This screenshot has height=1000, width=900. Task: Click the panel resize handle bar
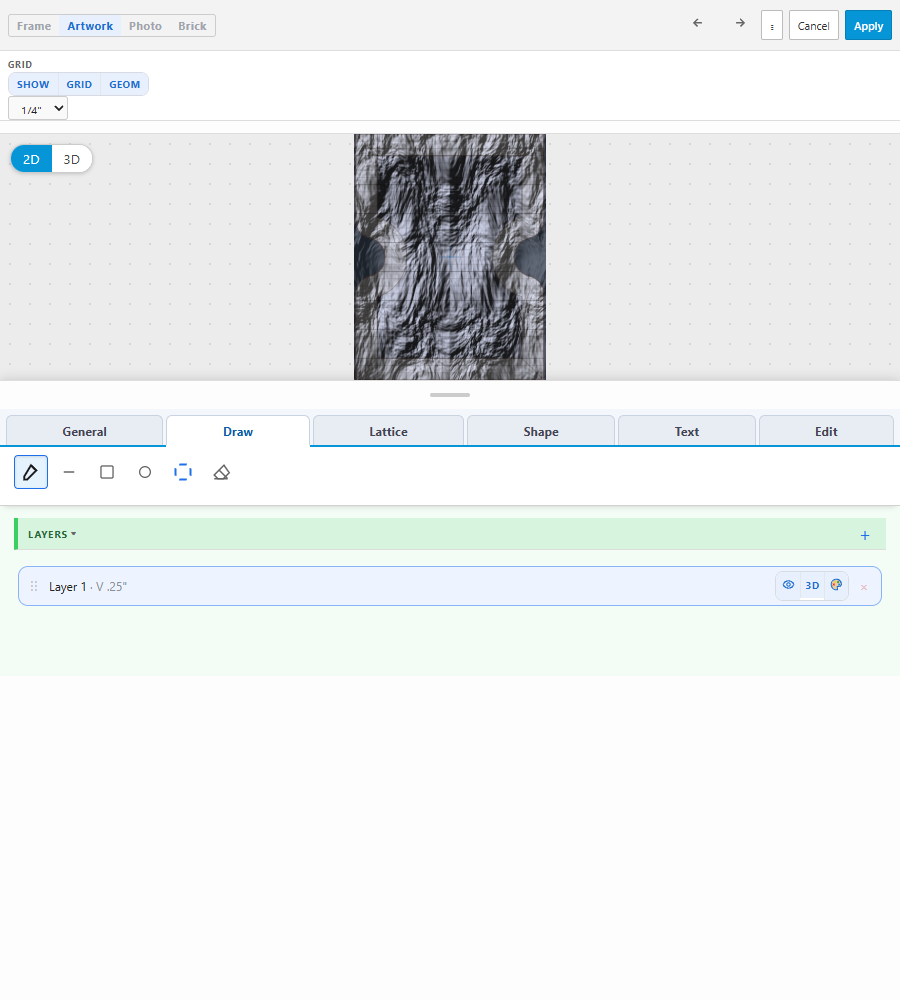pyautogui.click(x=450, y=395)
